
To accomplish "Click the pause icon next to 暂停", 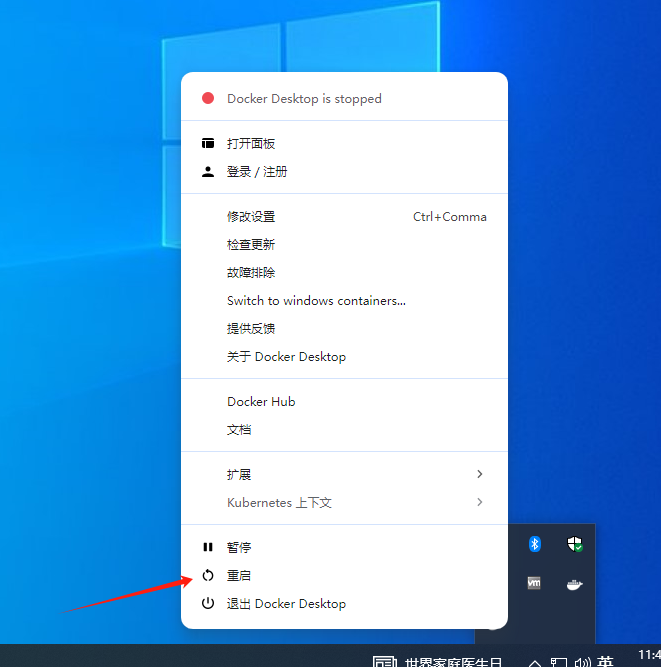I will coord(208,547).
